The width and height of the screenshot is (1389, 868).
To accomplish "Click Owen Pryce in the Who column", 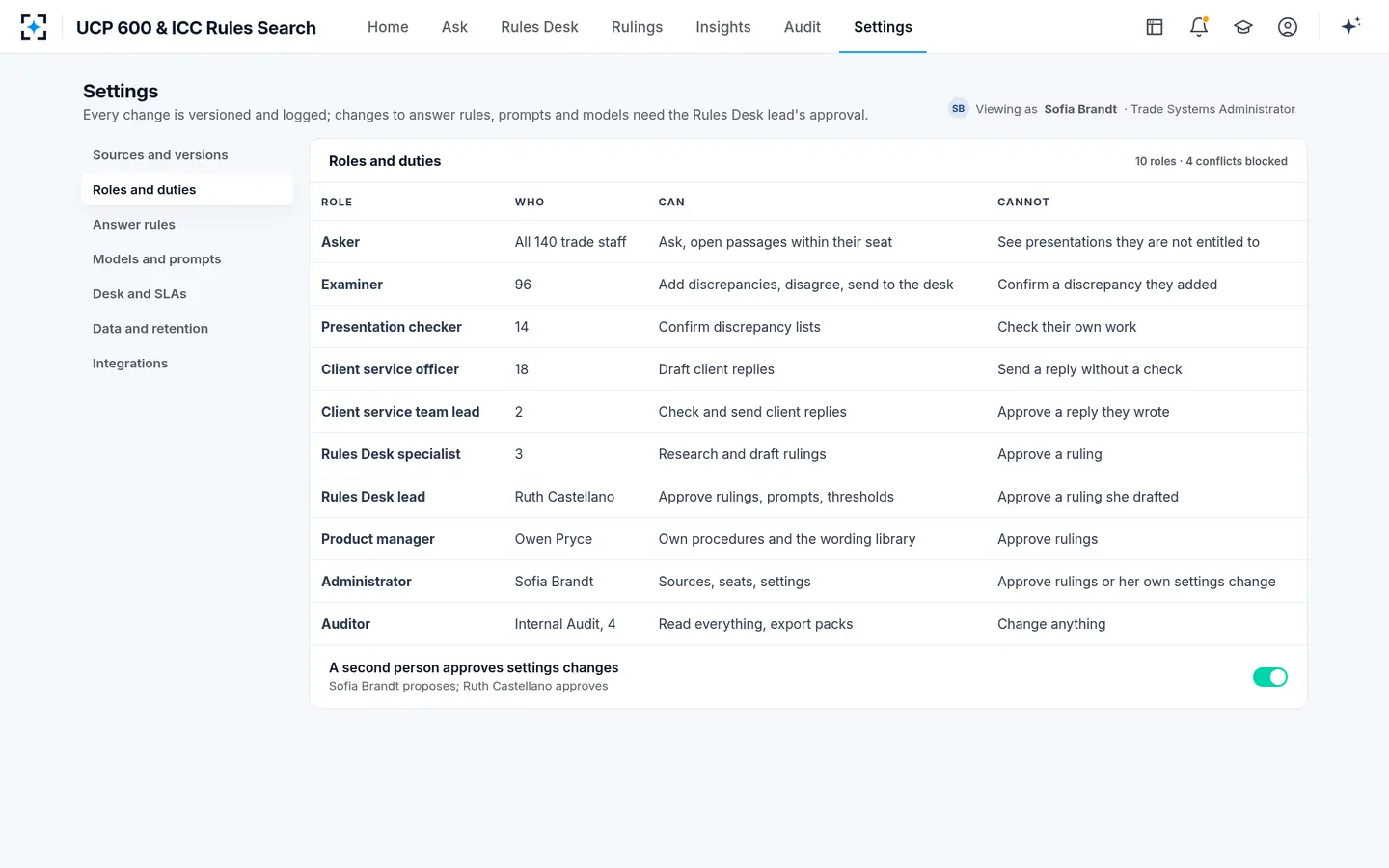I will pos(554,539).
